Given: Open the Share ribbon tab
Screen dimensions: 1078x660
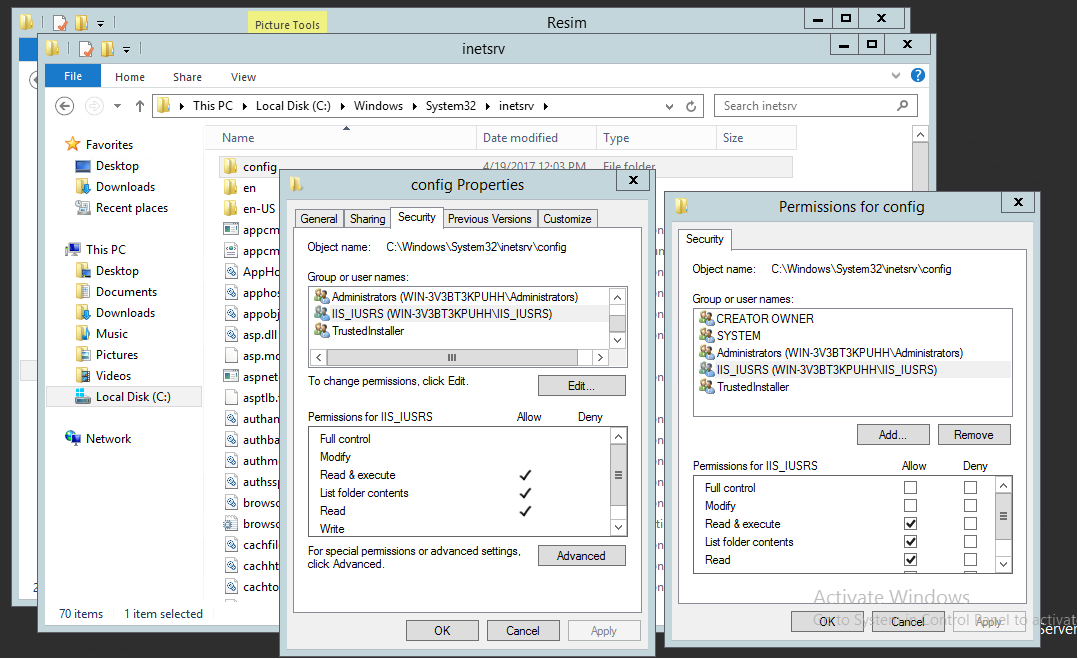Looking at the screenshot, I should (188, 77).
